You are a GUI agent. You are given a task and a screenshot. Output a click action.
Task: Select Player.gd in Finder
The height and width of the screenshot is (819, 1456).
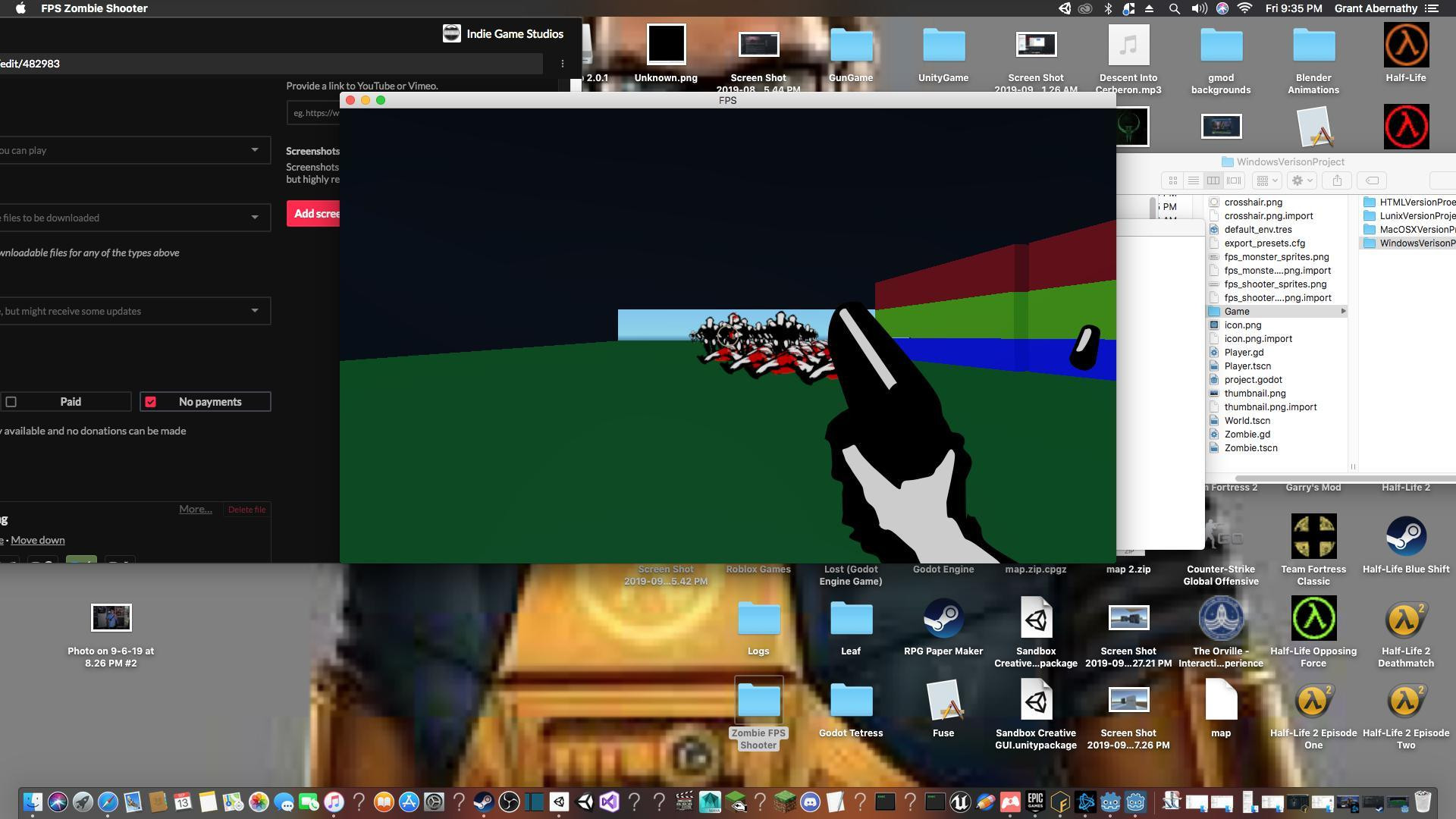coord(1244,353)
